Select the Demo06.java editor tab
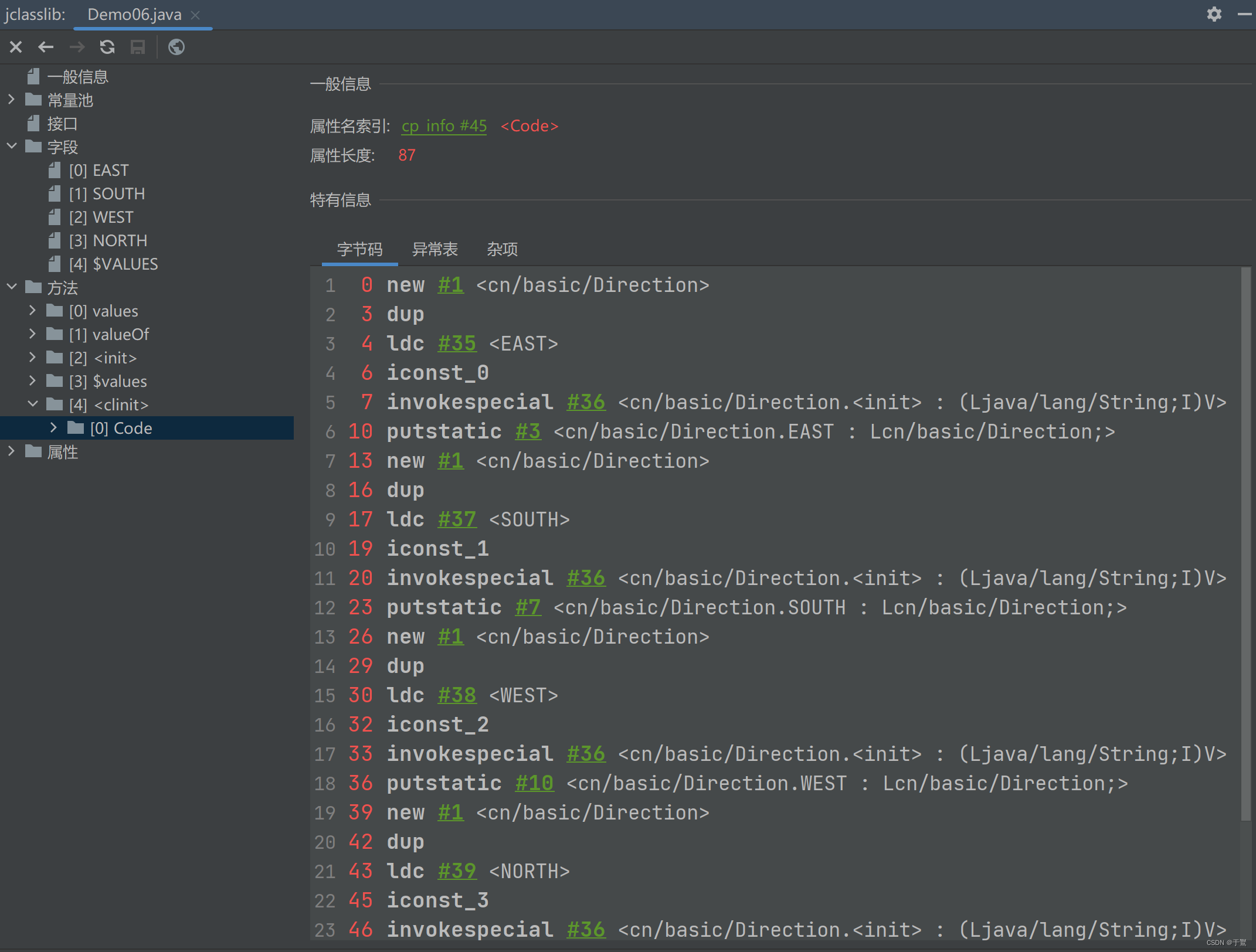Image resolution: width=1256 pixels, height=952 pixels. point(134,14)
